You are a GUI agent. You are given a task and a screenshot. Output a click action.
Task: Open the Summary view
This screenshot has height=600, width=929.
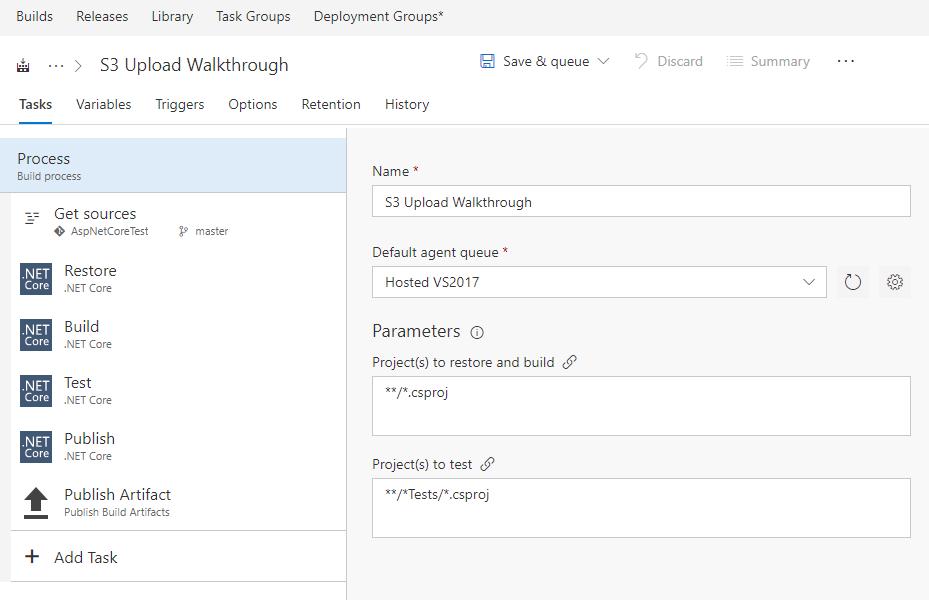point(768,61)
